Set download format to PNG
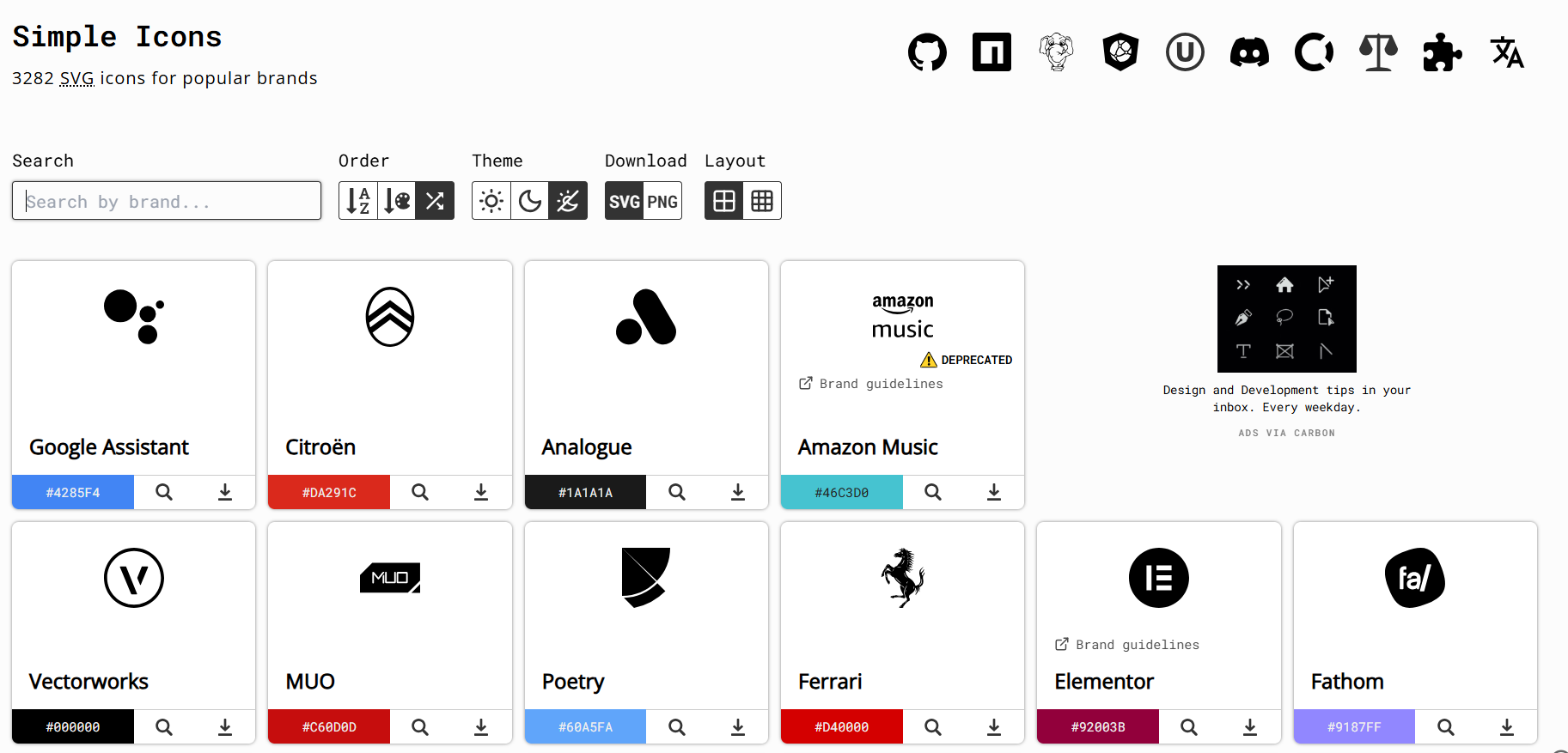The image size is (1568, 753). [x=662, y=201]
